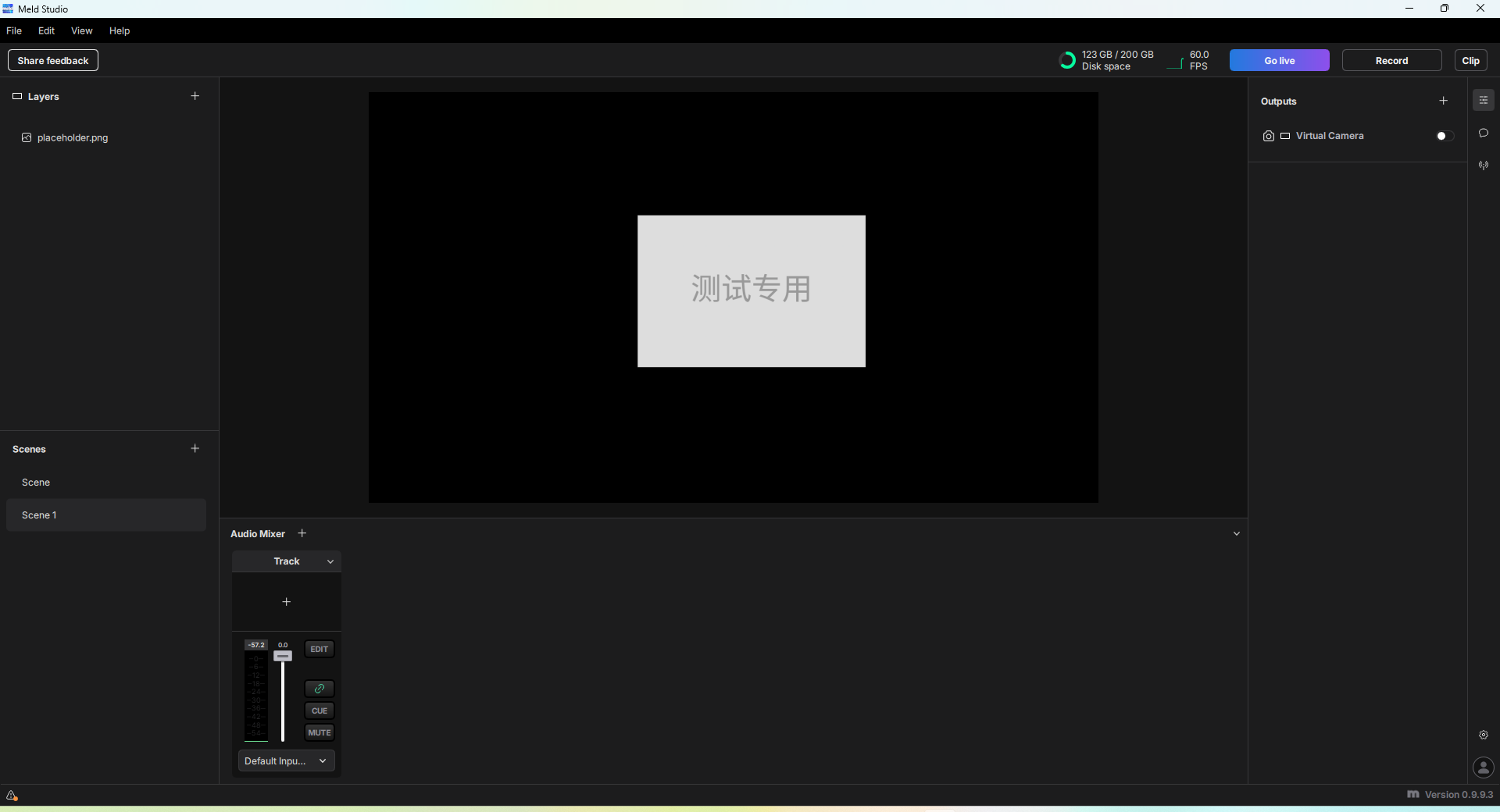Open the settings gear in right sidebar
This screenshot has width=1500, height=812.
point(1484,735)
